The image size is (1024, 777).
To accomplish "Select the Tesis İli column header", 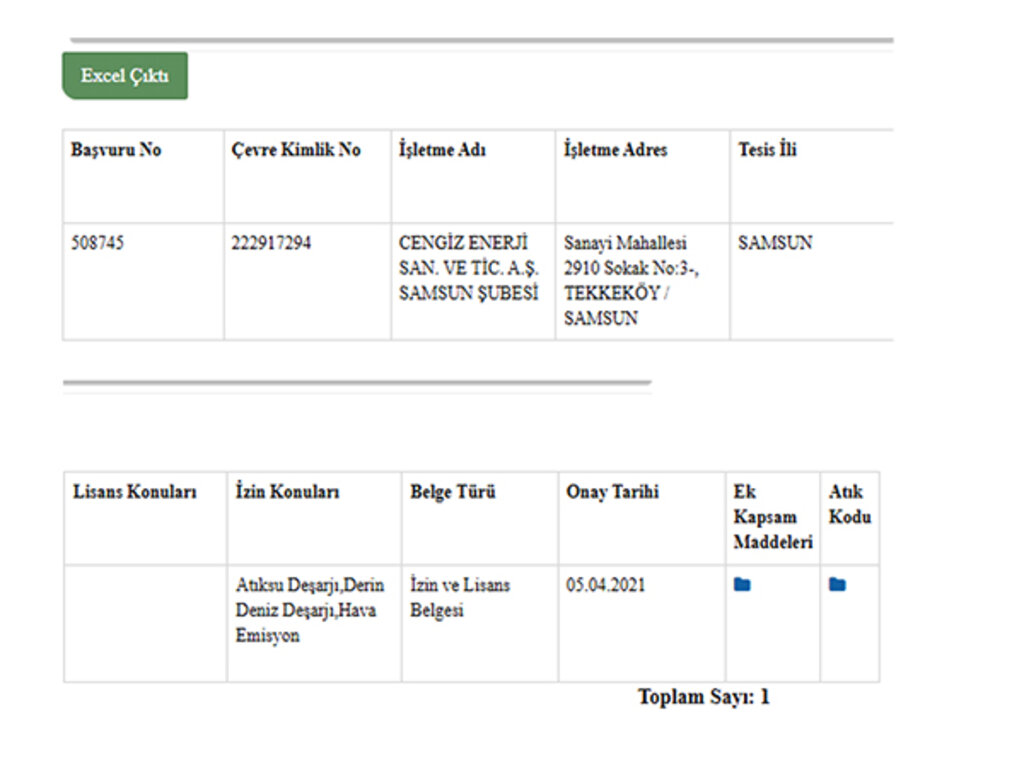I will [812, 176].
